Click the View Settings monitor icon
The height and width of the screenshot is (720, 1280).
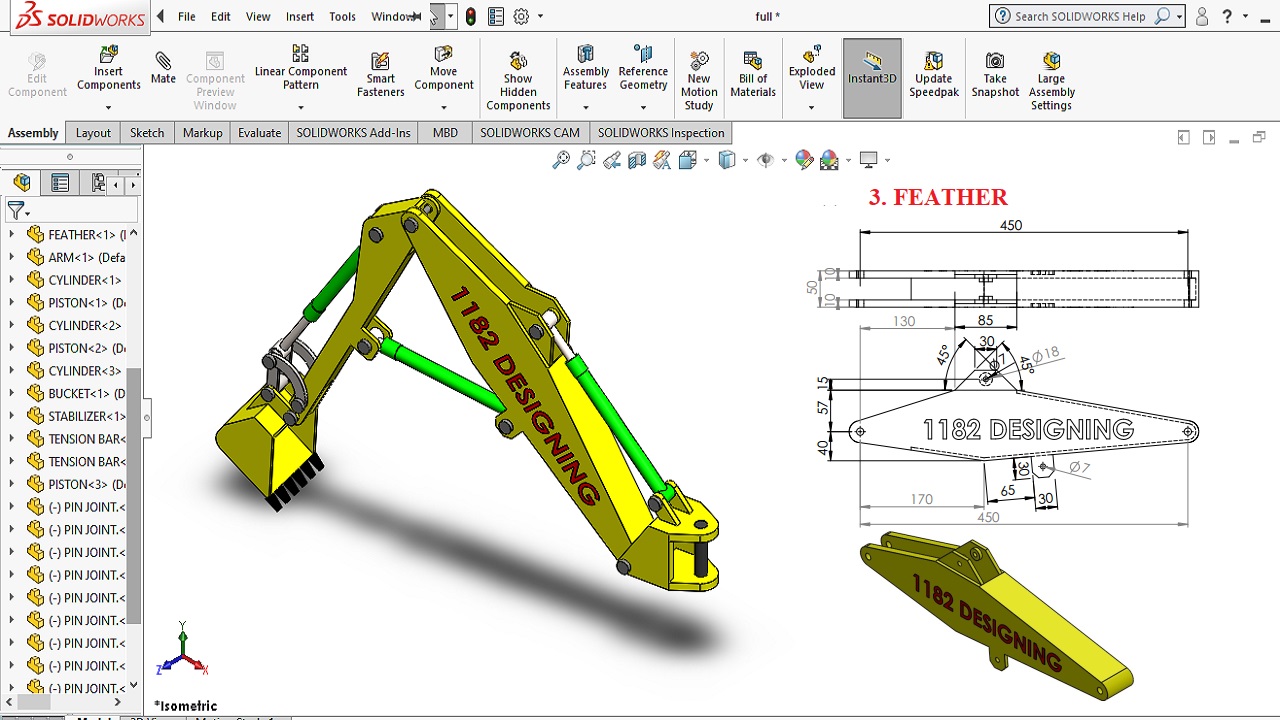click(x=868, y=159)
